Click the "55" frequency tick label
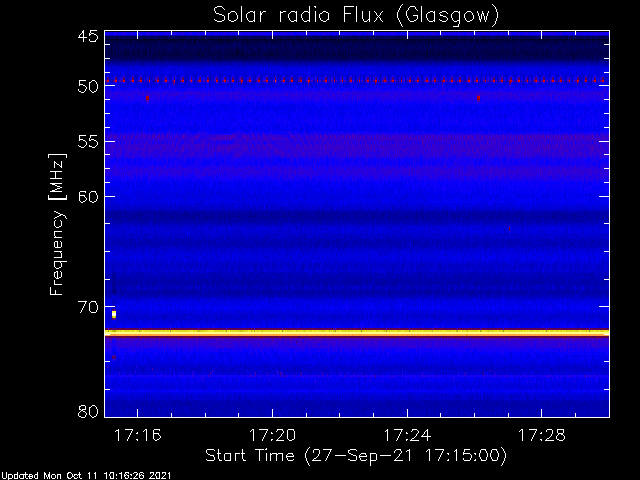 tap(88, 142)
